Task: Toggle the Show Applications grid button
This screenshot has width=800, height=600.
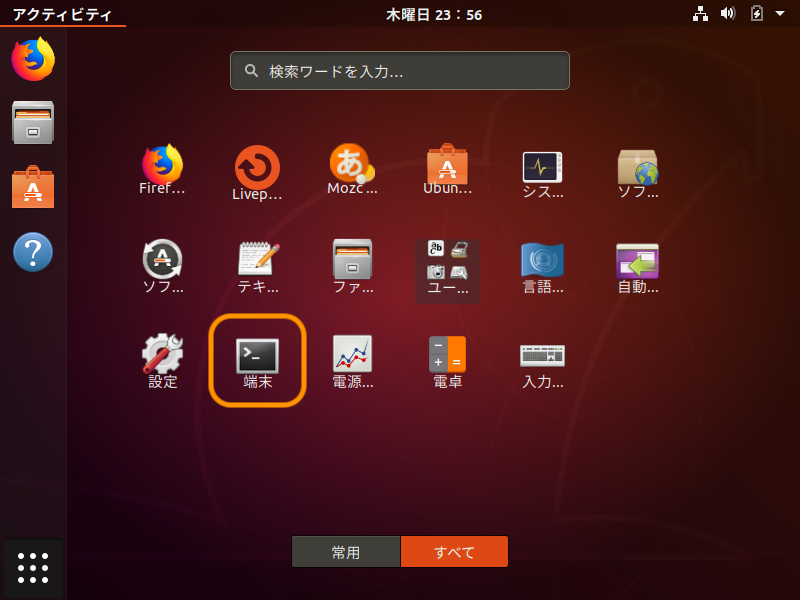Action: pyautogui.click(x=33, y=568)
